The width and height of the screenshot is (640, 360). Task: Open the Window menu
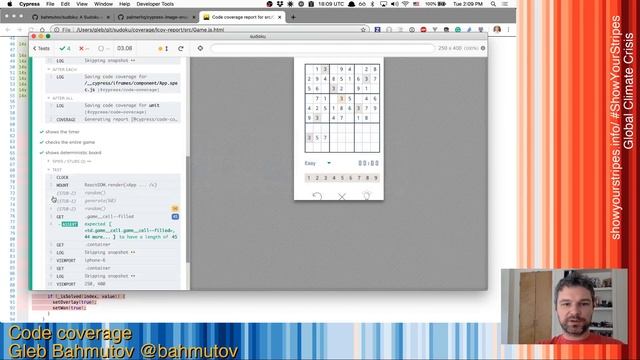point(103,4)
